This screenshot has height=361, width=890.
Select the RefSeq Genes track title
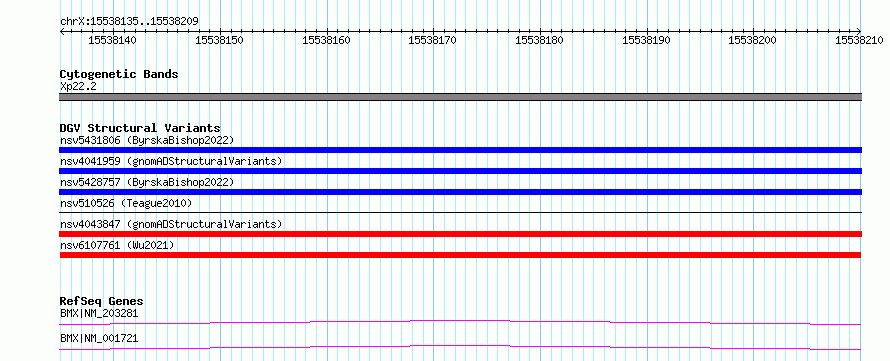[102, 301]
